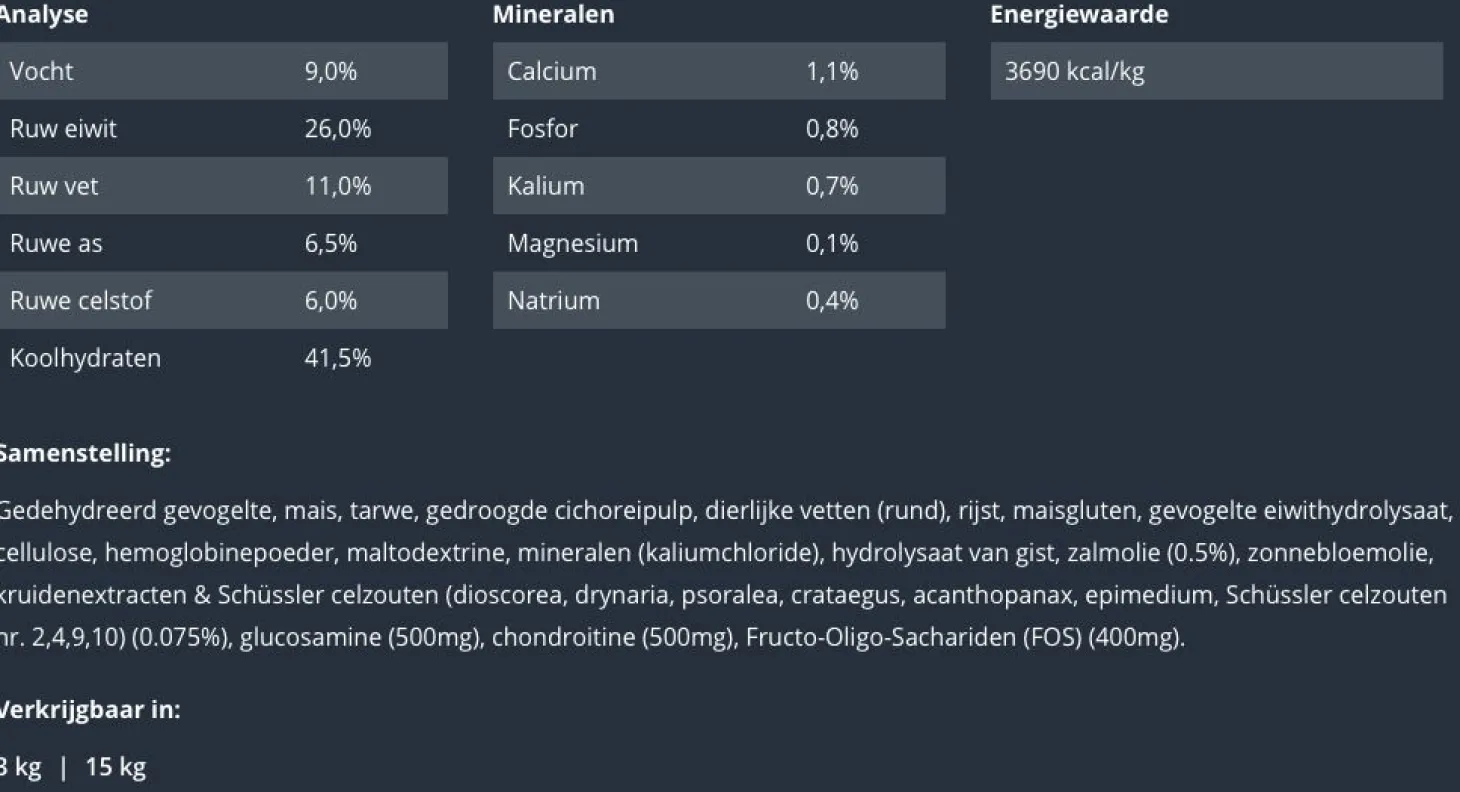Select the Natrium 0,4% value
This screenshot has height=792, width=1460.
832,301
